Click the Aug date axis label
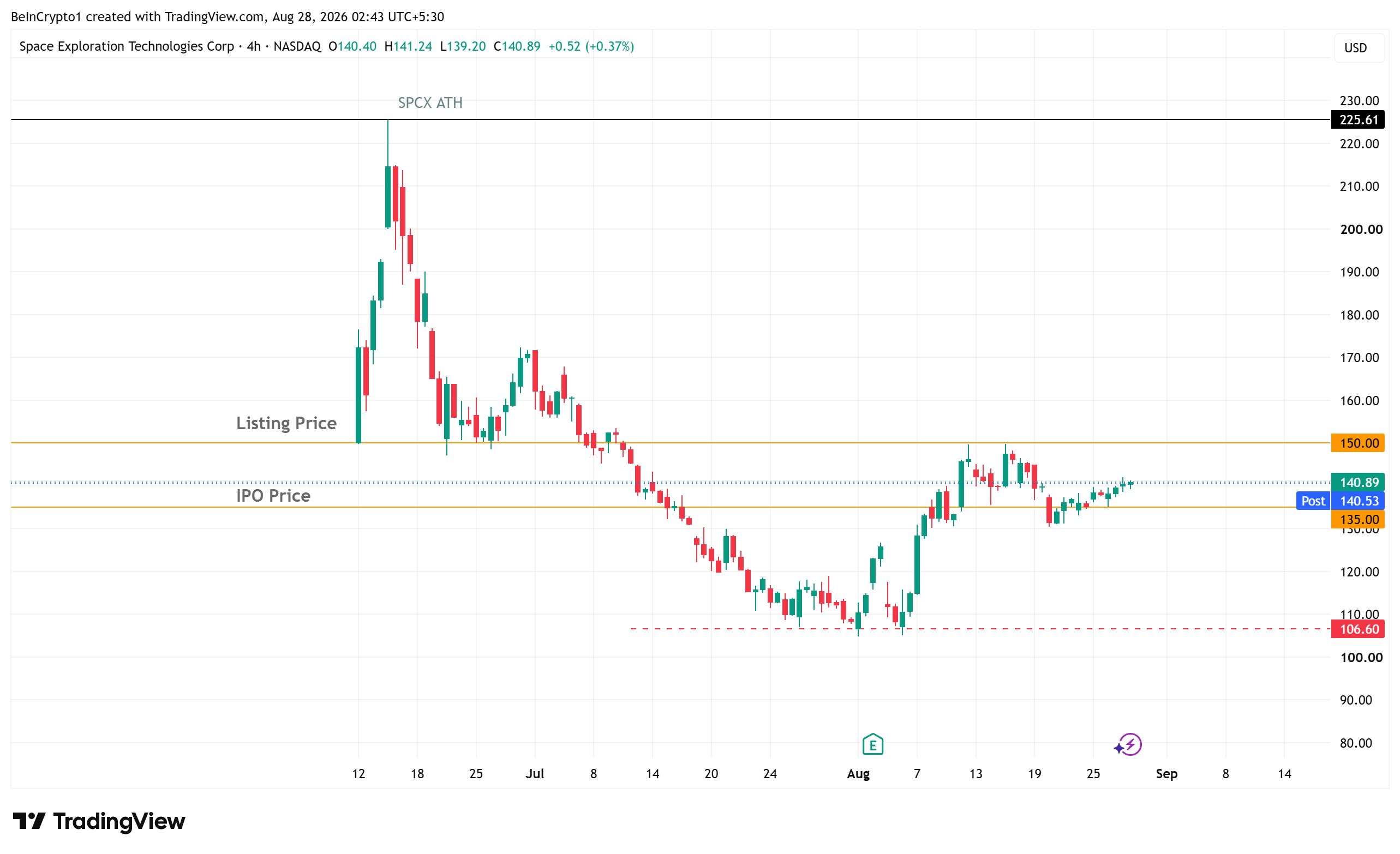Image resolution: width=1400 pixels, height=854 pixels. [858, 773]
